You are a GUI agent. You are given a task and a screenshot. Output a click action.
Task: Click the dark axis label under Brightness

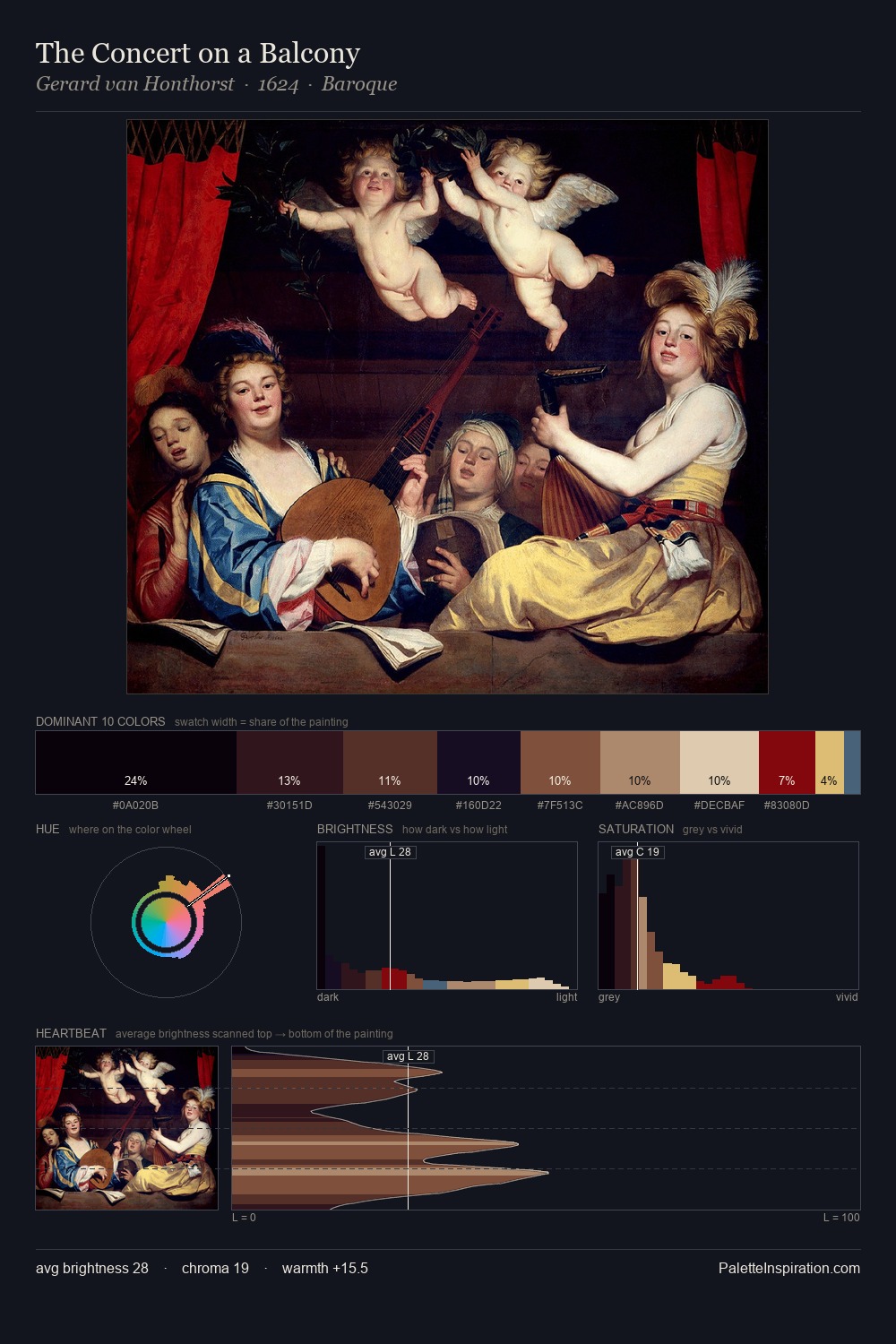tap(328, 997)
